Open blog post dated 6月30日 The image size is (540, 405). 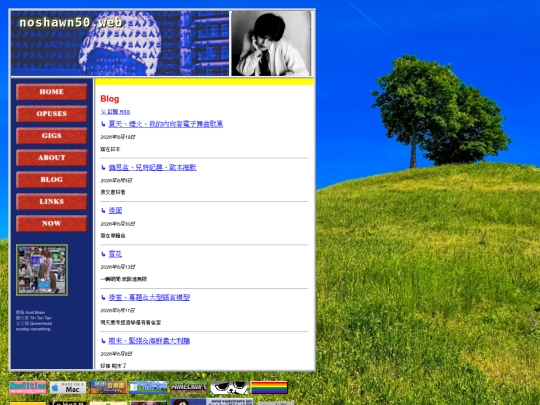pos(115,210)
